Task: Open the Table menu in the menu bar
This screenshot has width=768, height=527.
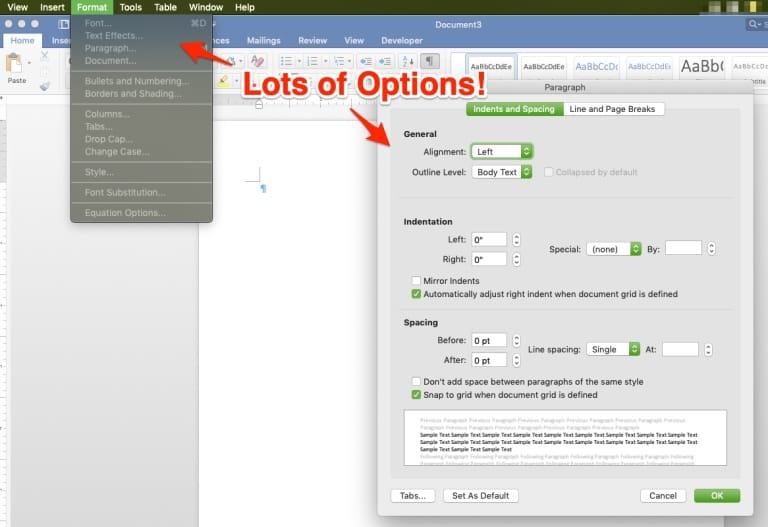Action: pos(165,7)
